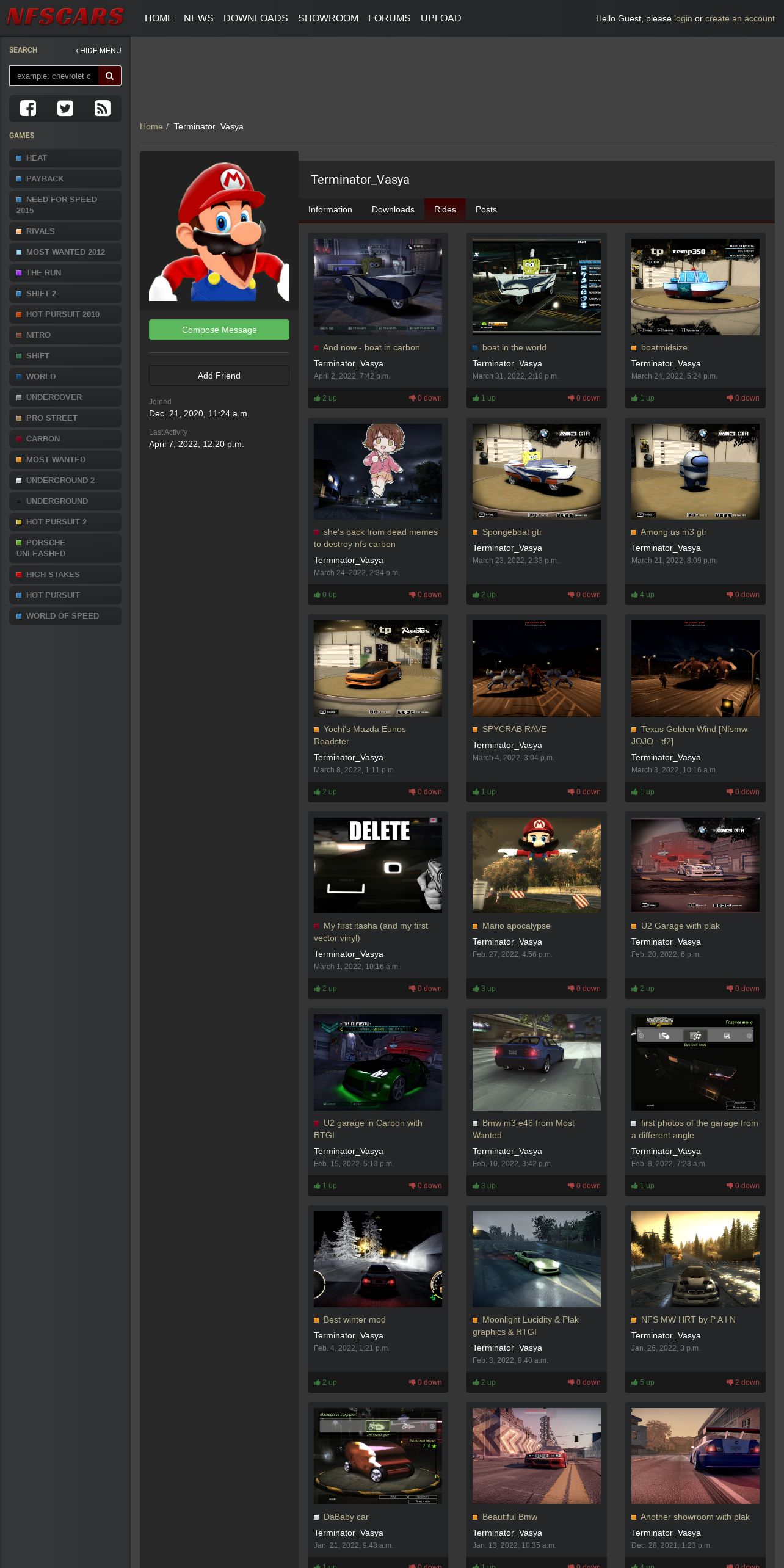Screen dimensions: 784x1568
Task: Thumbs up 'Among us m3 gtr'
Action: pyautogui.click(x=643, y=595)
